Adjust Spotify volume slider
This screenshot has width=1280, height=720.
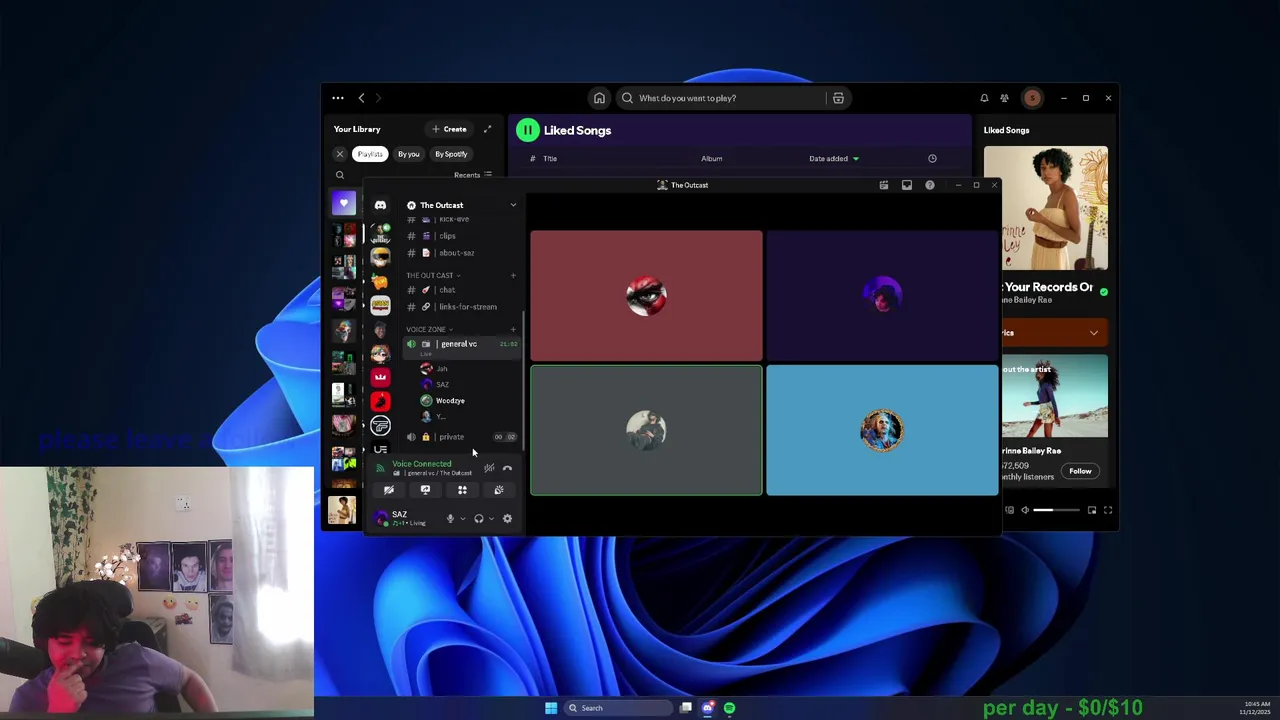tap(1056, 510)
